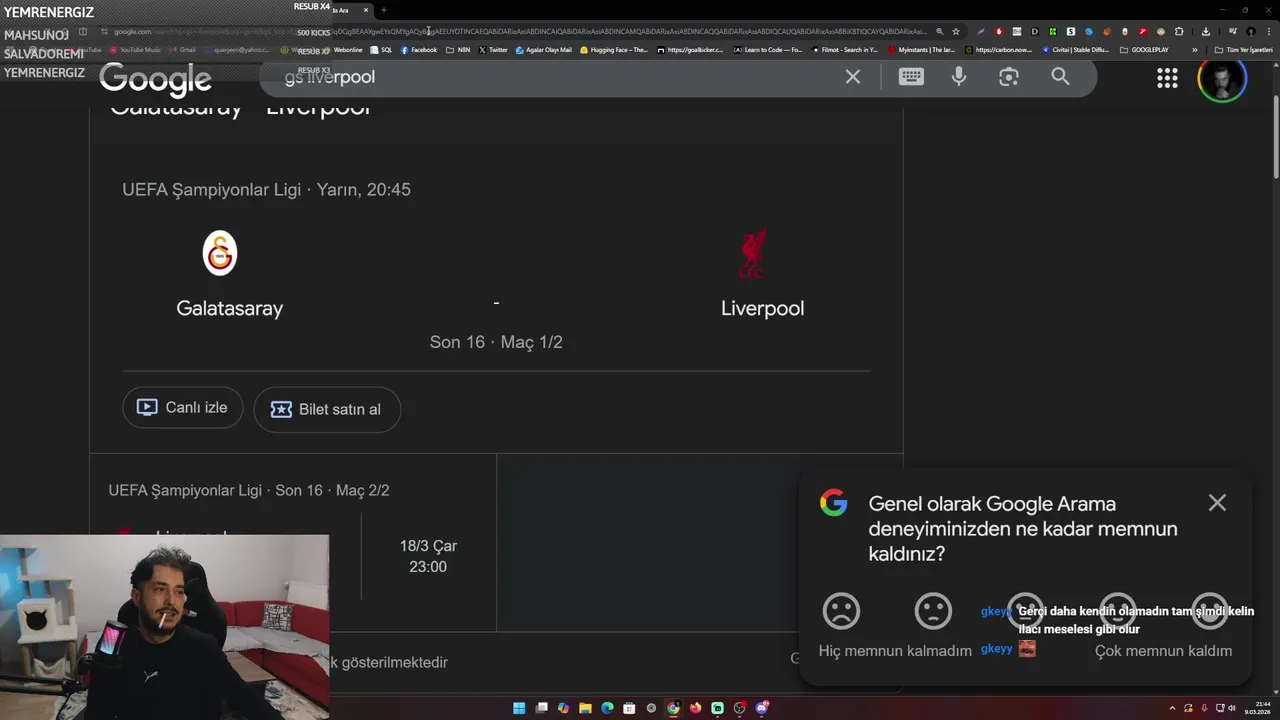This screenshot has width=1280, height=720.
Task: Open the Facebook bookmark
Action: (x=419, y=49)
